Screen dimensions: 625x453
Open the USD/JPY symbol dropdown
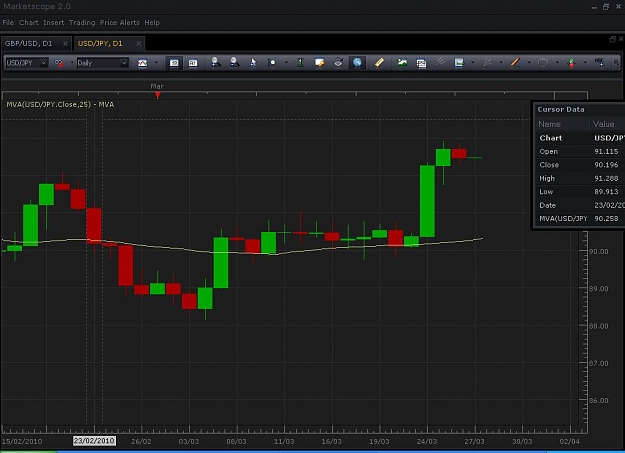[x=43, y=63]
